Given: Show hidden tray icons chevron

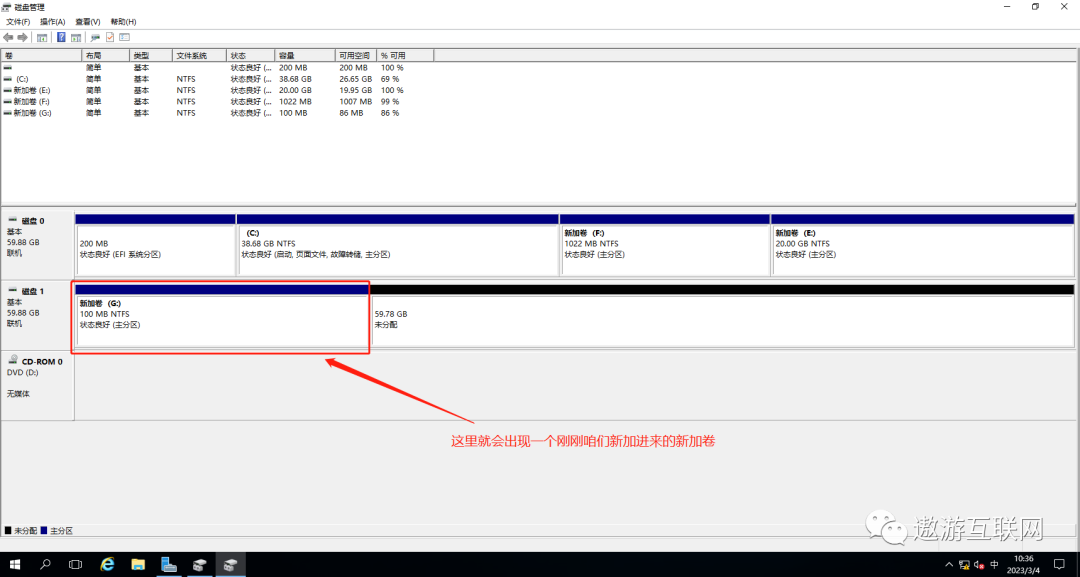Looking at the screenshot, I should (x=949, y=565).
